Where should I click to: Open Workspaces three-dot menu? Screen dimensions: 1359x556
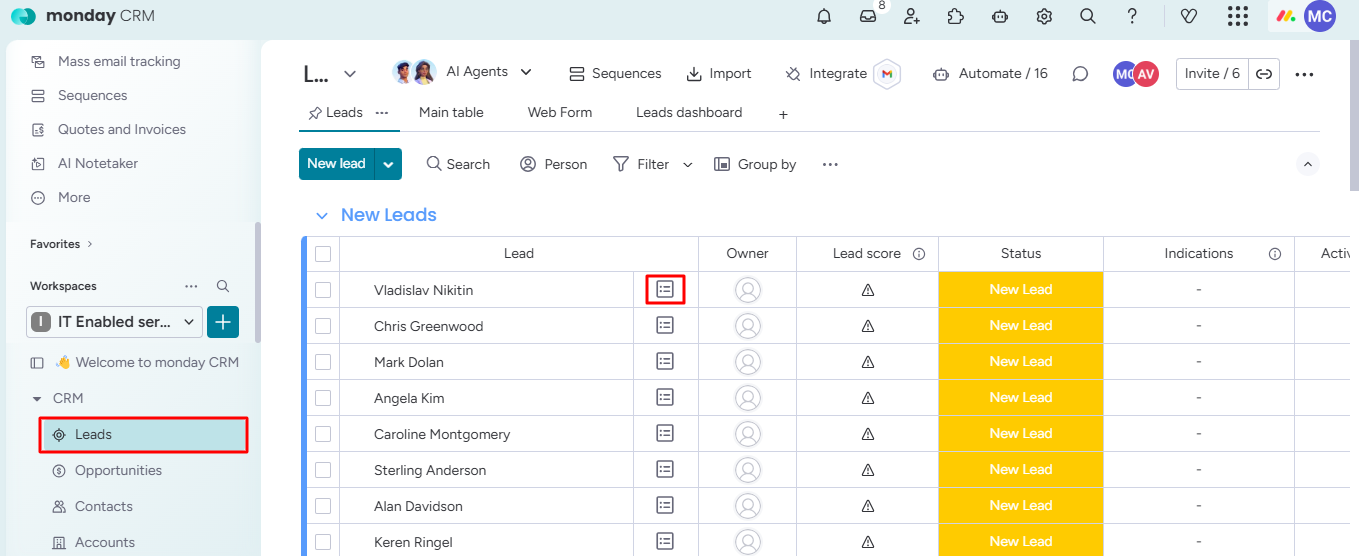click(x=191, y=286)
